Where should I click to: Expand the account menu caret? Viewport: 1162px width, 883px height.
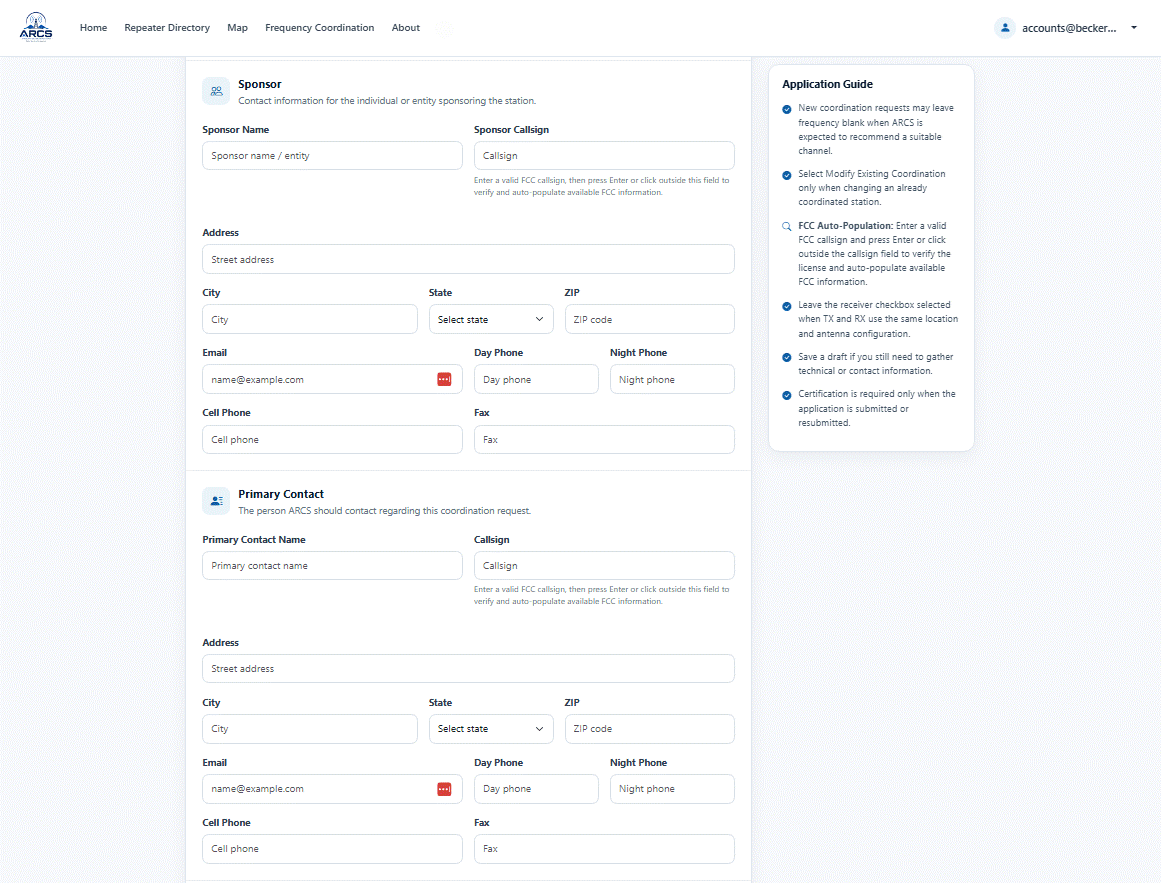(1134, 28)
